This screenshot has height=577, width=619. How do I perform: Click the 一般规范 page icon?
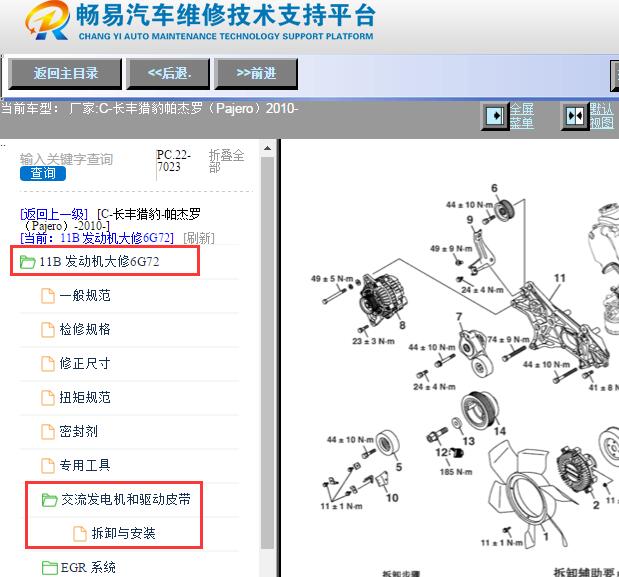(x=48, y=296)
